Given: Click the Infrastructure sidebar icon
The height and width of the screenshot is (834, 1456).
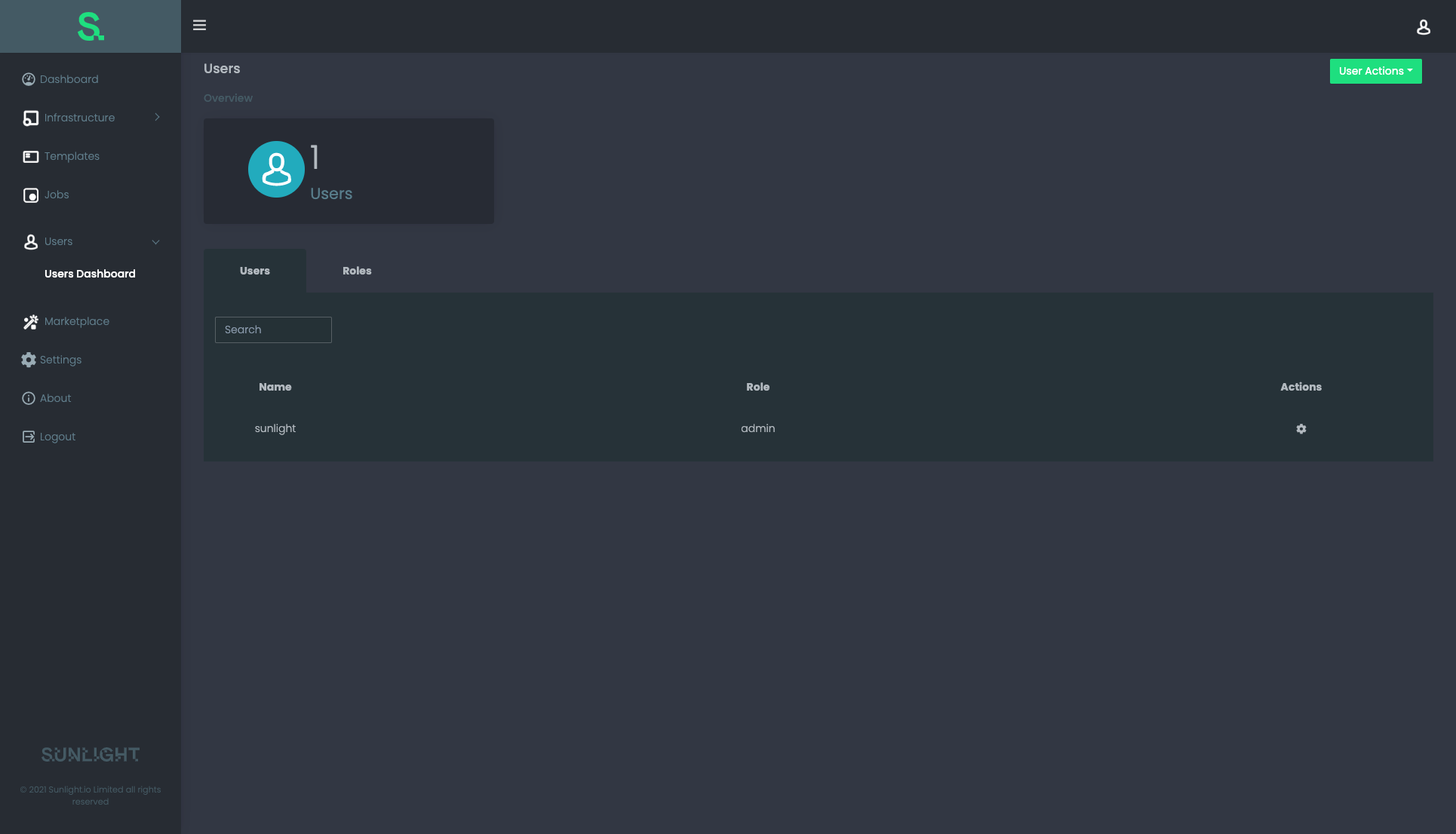Looking at the screenshot, I should pyautogui.click(x=30, y=118).
